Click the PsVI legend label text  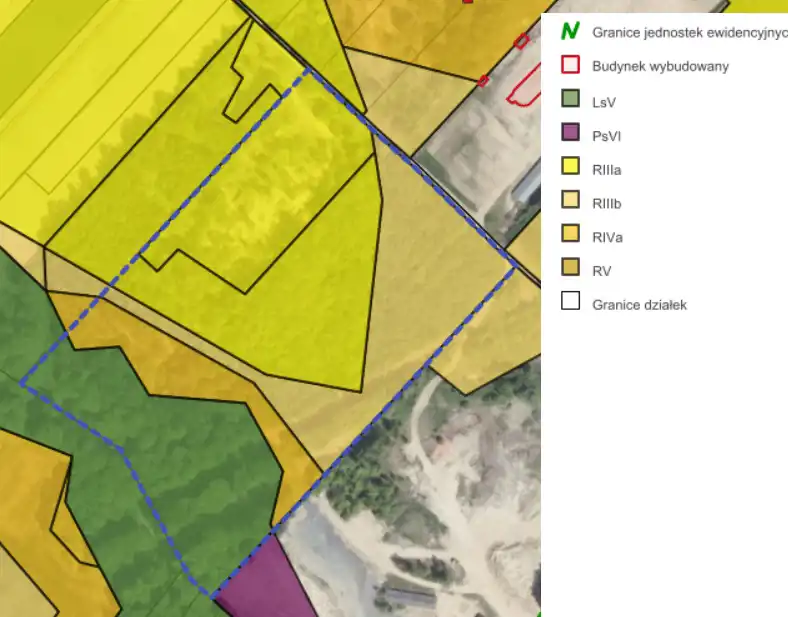click(607, 135)
